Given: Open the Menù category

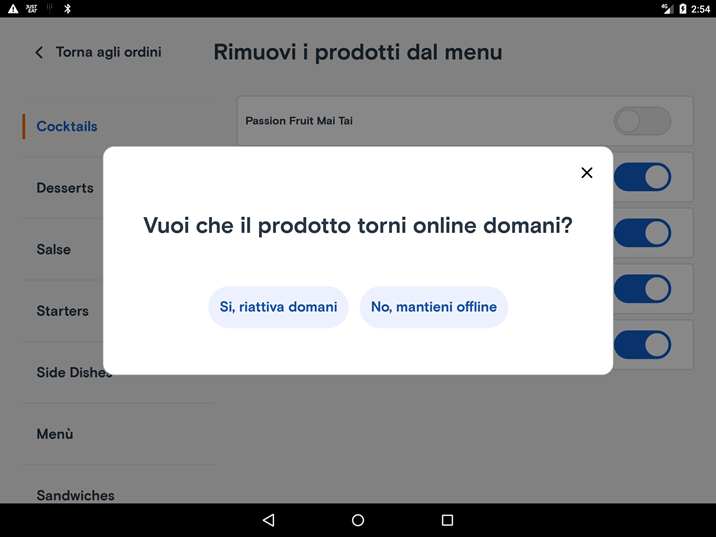Looking at the screenshot, I should tap(55, 434).
